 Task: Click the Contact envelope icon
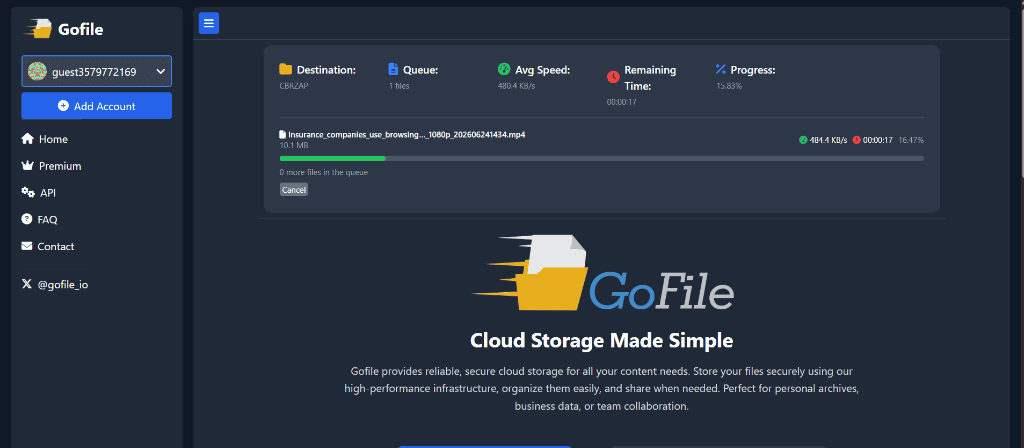click(27, 246)
